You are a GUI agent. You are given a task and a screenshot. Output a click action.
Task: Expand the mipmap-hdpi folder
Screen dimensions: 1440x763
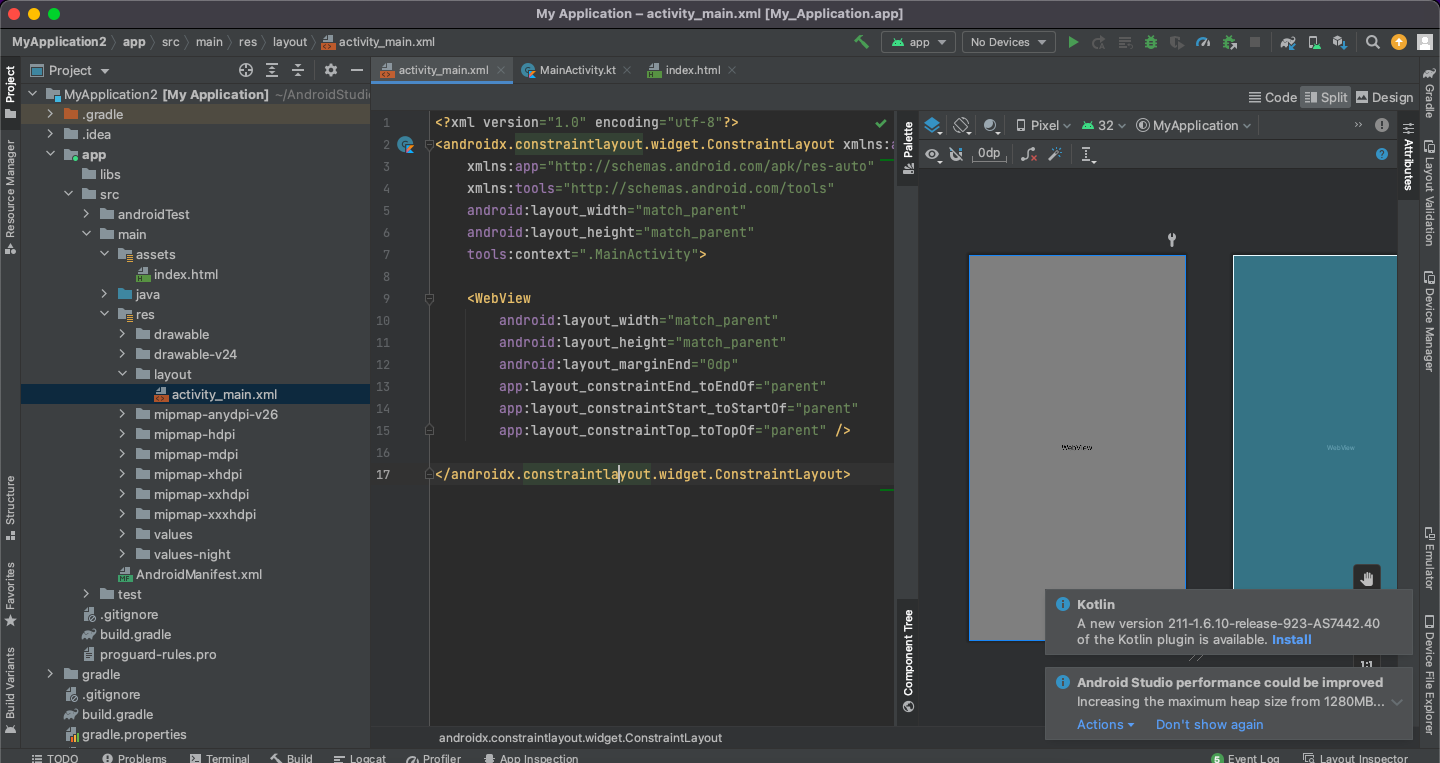click(x=122, y=434)
